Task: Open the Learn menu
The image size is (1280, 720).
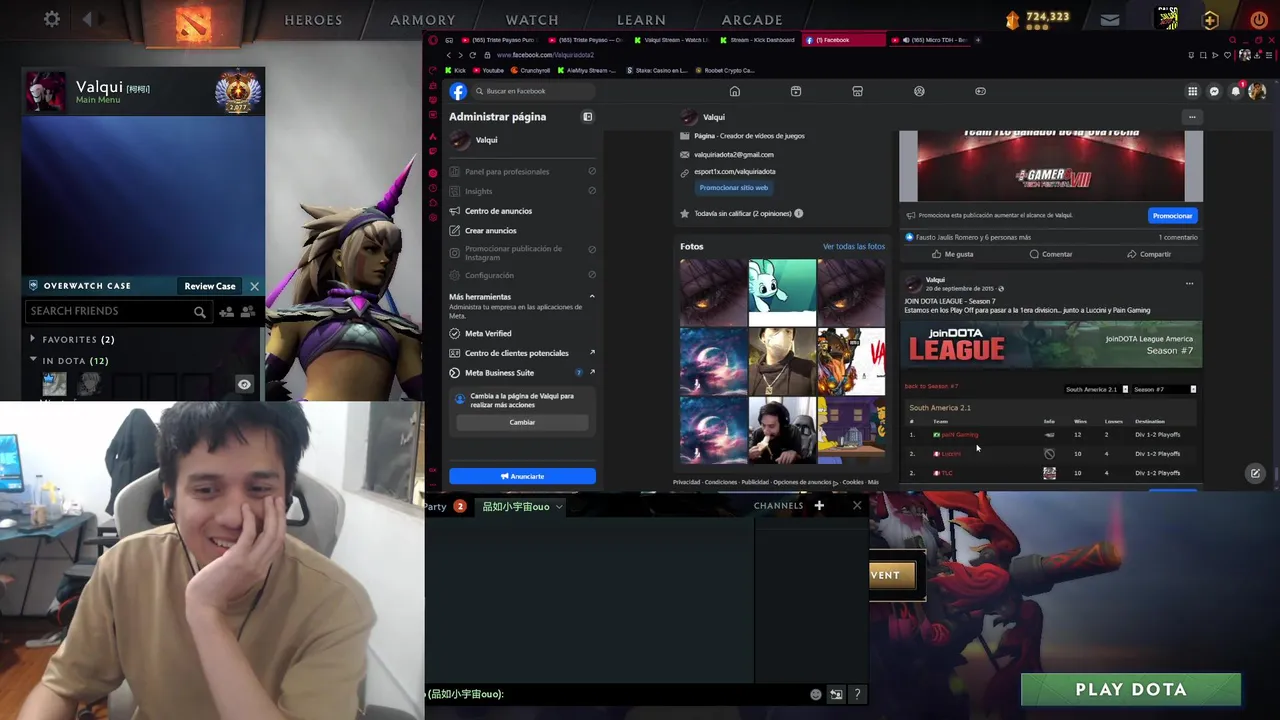Action: pos(641,20)
